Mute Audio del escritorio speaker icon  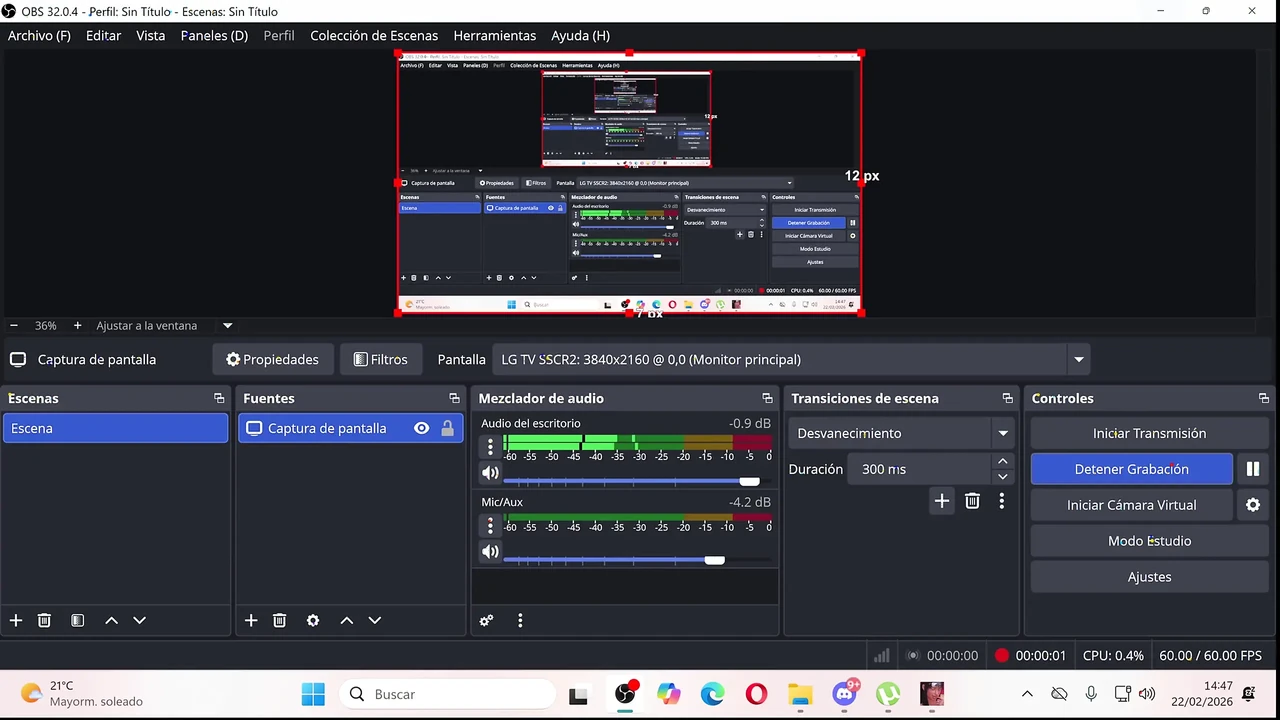tap(490, 473)
